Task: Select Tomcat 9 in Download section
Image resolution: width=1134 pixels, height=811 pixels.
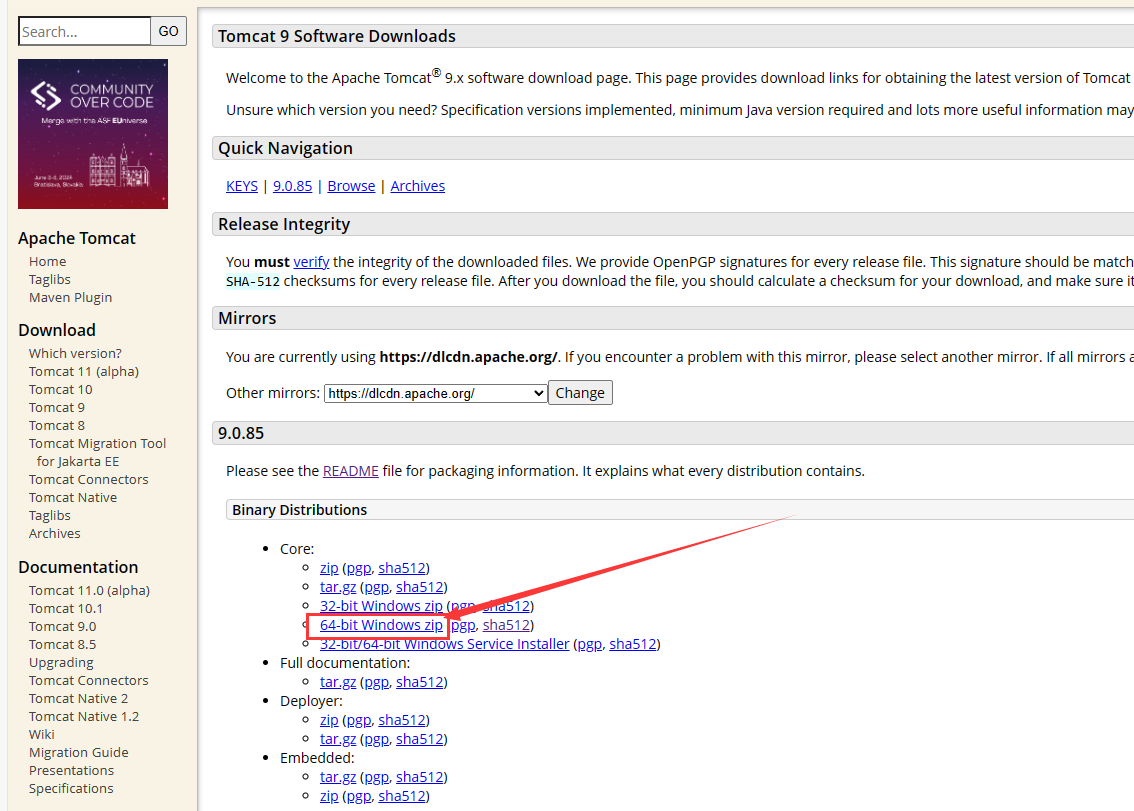Action: click(x=56, y=407)
